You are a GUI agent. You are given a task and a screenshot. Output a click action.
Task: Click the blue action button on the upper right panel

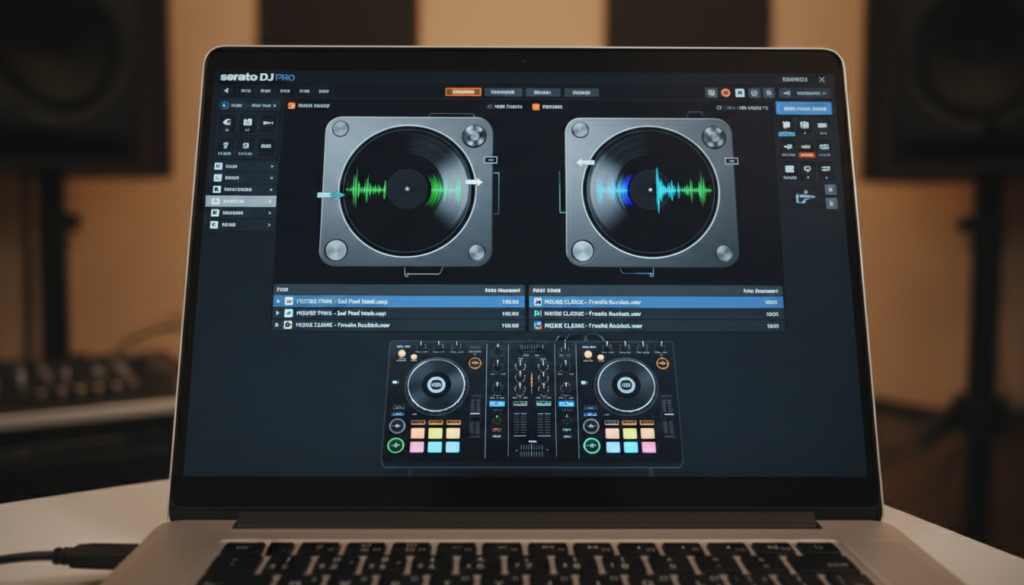click(803, 108)
